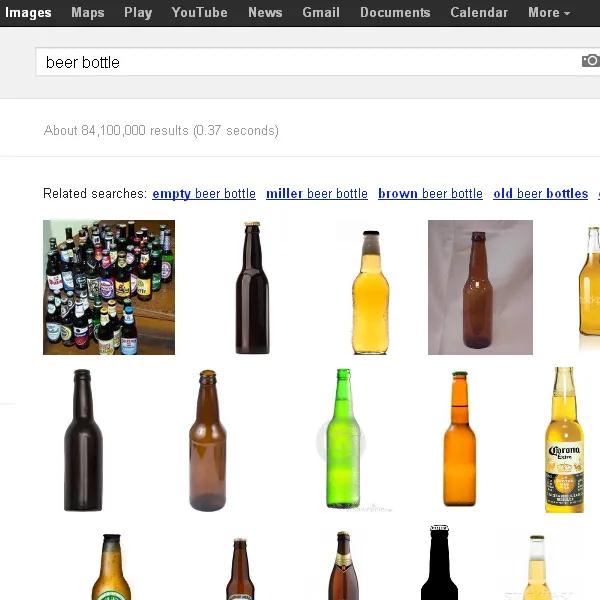The width and height of the screenshot is (600, 600).
Task: Open the YouTube menu item
Action: (x=199, y=13)
